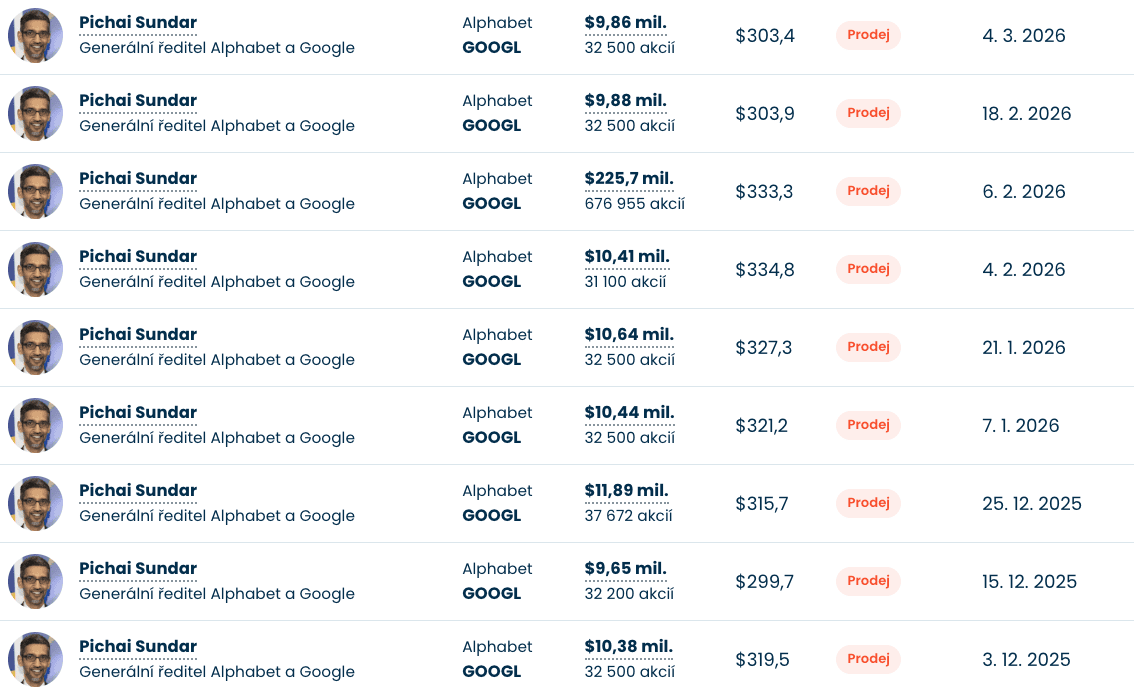The width and height of the screenshot is (1134, 693).
Task: Open the $10,64 mil. transaction details
Action: (x=629, y=335)
